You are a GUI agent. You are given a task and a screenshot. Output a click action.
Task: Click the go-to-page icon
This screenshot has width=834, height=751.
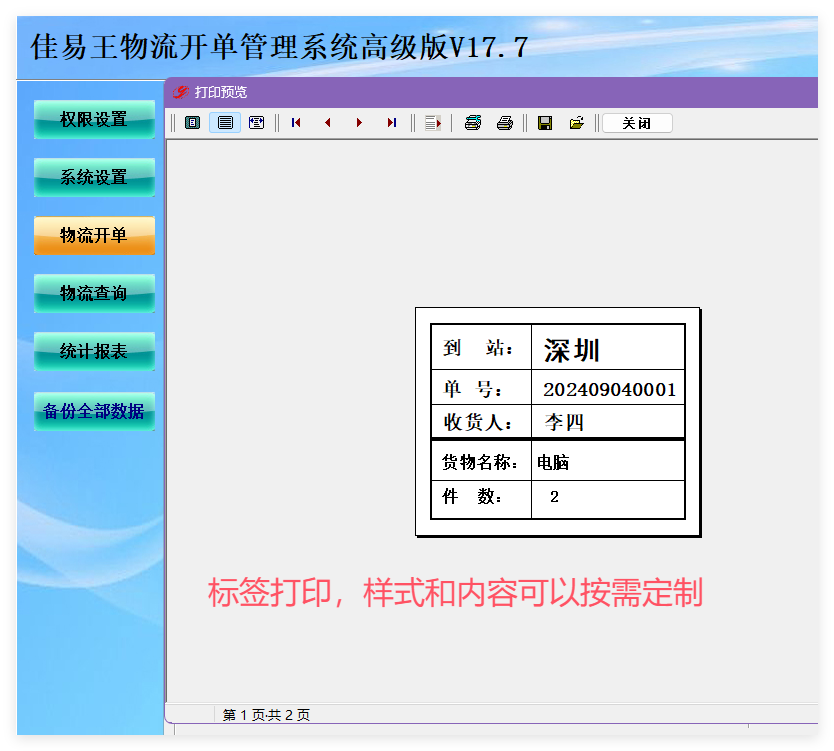433,123
